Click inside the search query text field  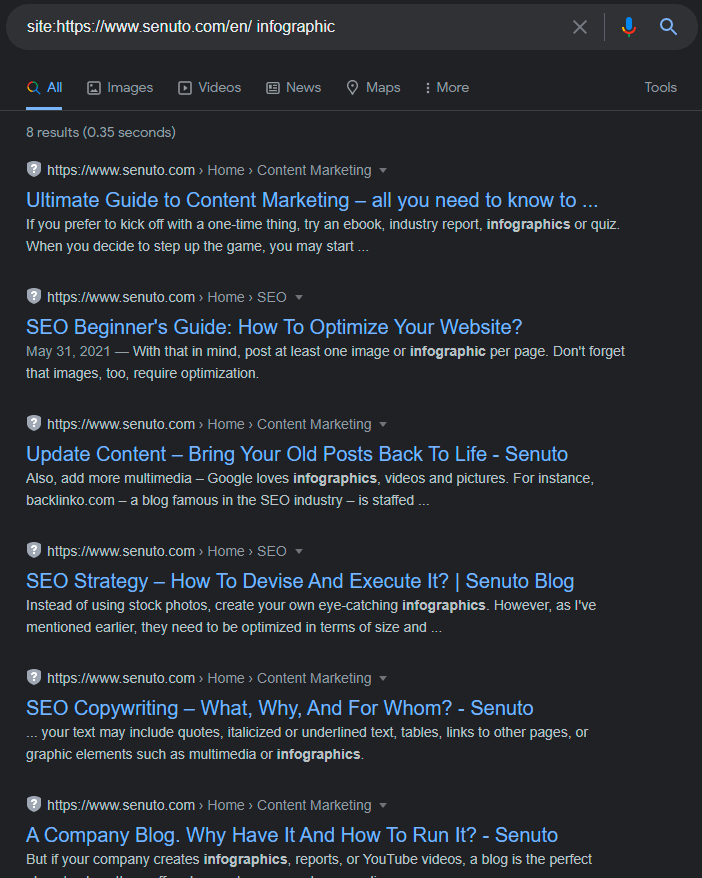pos(291,27)
